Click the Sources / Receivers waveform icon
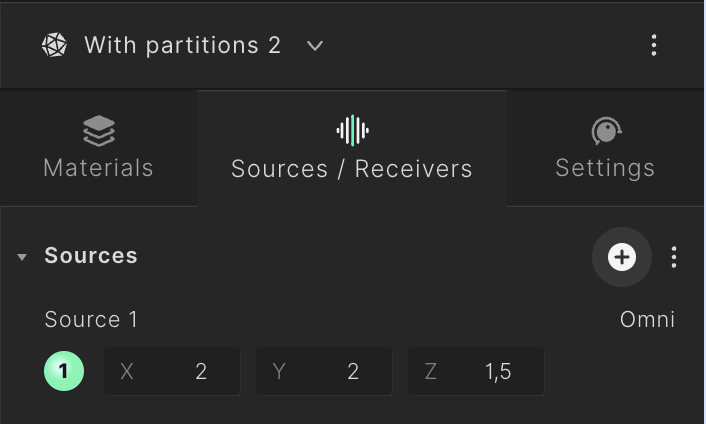706x424 pixels. click(x=353, y=131)
